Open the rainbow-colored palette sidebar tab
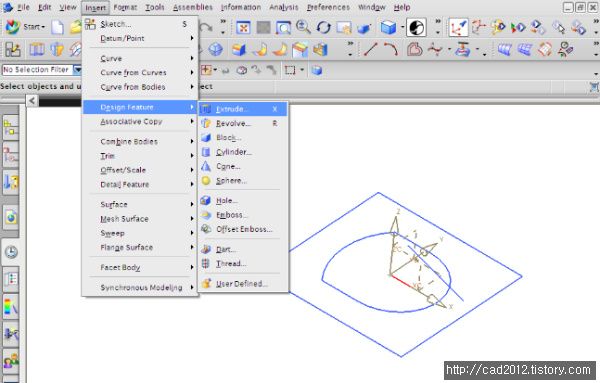 (10, 307)
